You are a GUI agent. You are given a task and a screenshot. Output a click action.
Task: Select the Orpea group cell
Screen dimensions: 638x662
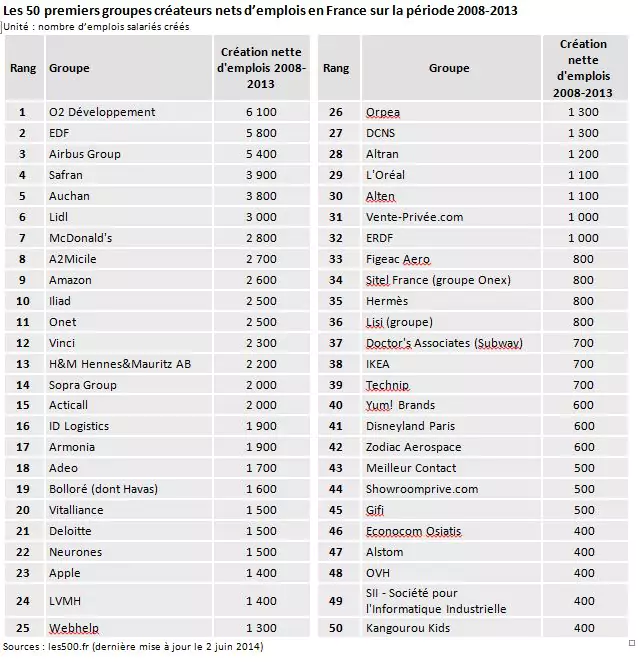(x=384, y=112)
